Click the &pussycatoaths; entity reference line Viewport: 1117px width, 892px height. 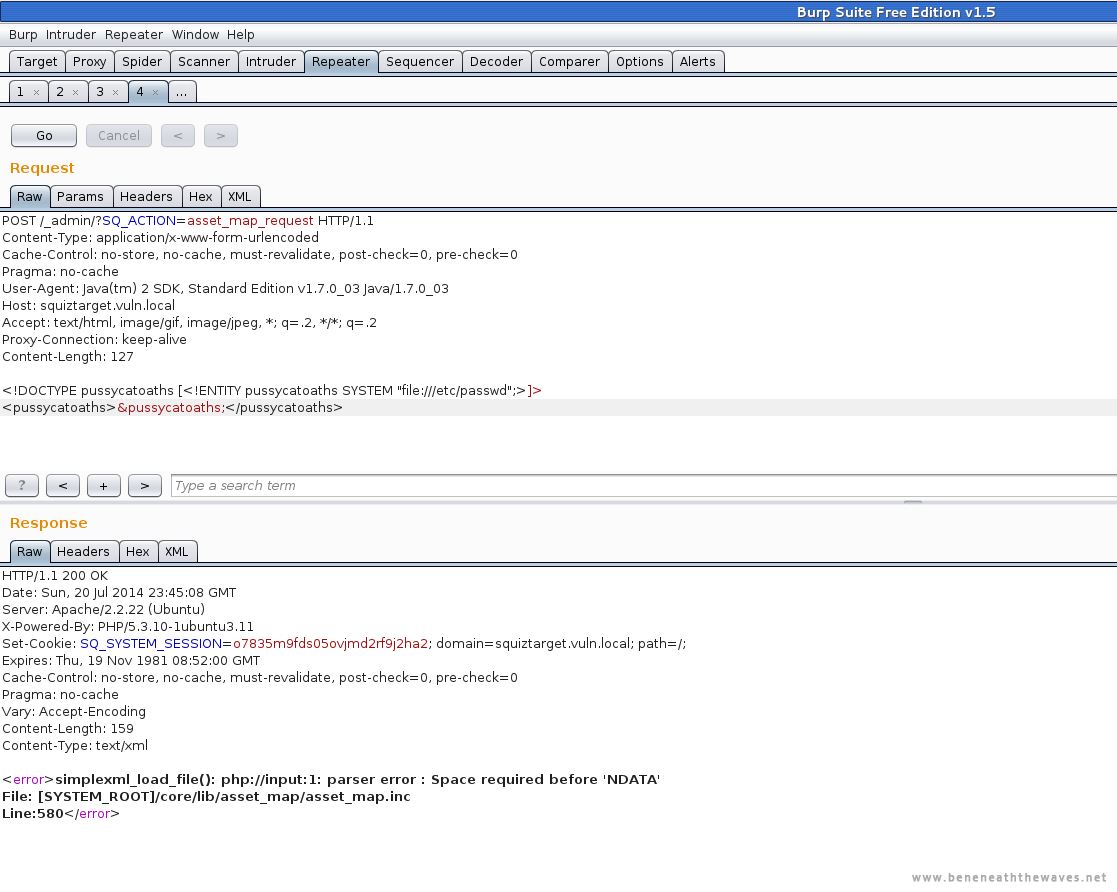click(172, 408)
